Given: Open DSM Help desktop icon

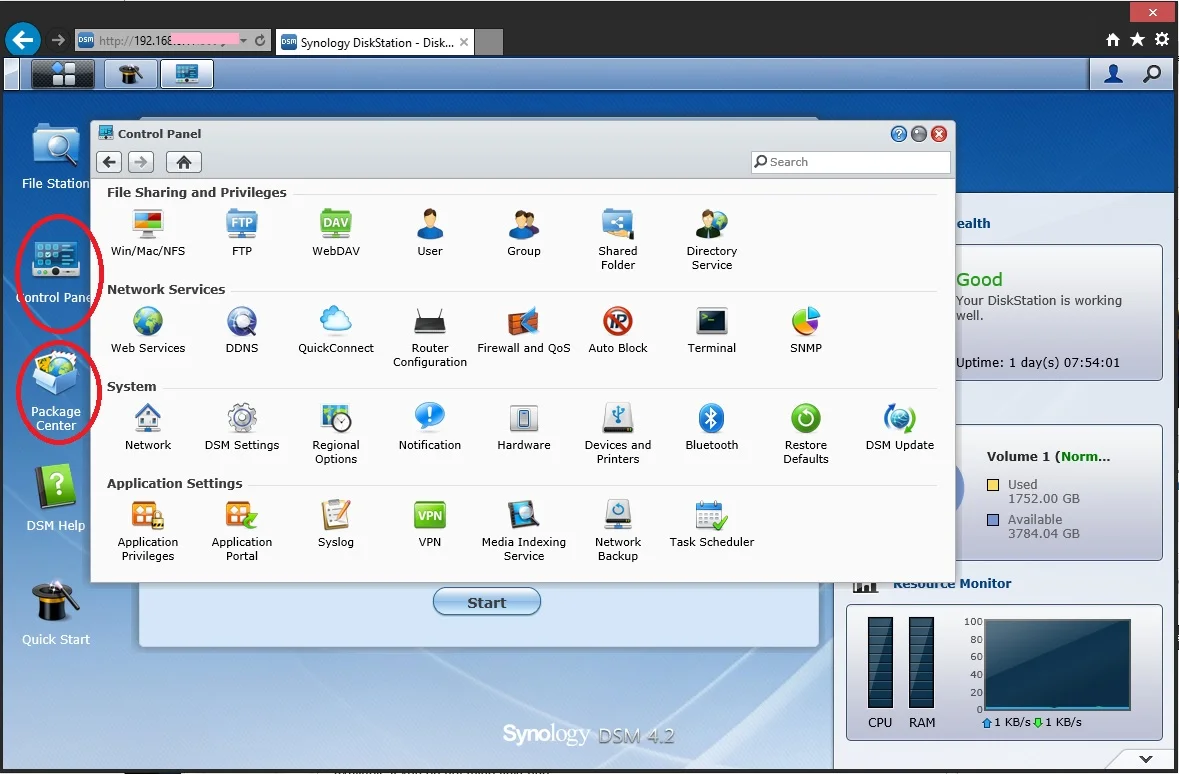Looking at the screenshot, I should pos(56,497).
